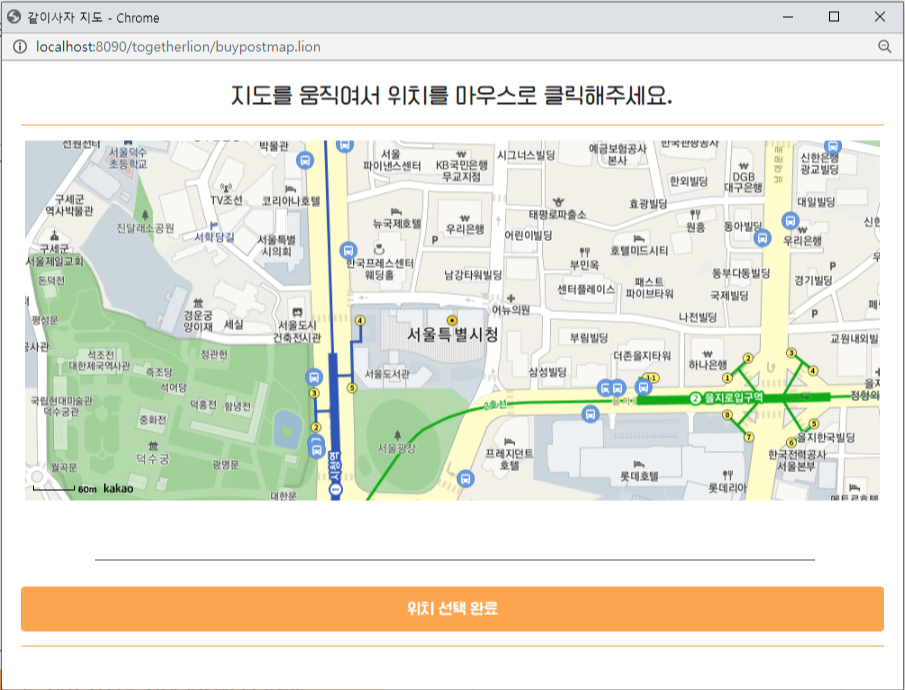Click City Hall station exit 3 marker
Screen dimensions: 905x690
pyautogui.click(x=314, y=393)
